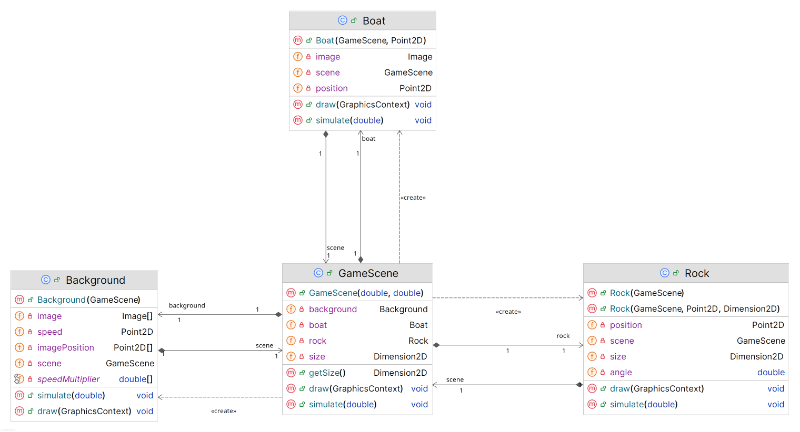Click the field icon beside Background's imagePosition
800x432 pixels.
pos(17,347)
